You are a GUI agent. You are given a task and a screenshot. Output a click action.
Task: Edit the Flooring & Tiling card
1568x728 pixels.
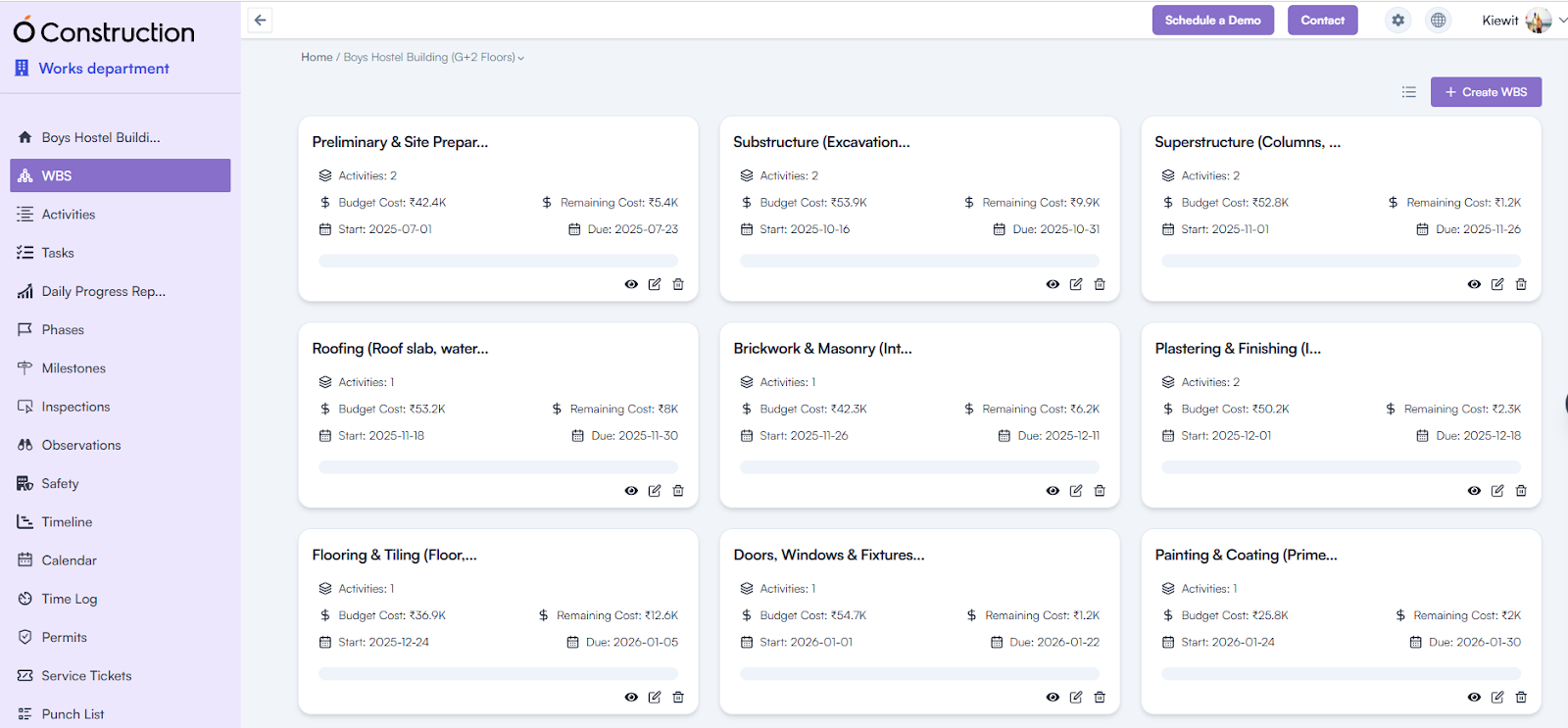[x=655, y=698]
